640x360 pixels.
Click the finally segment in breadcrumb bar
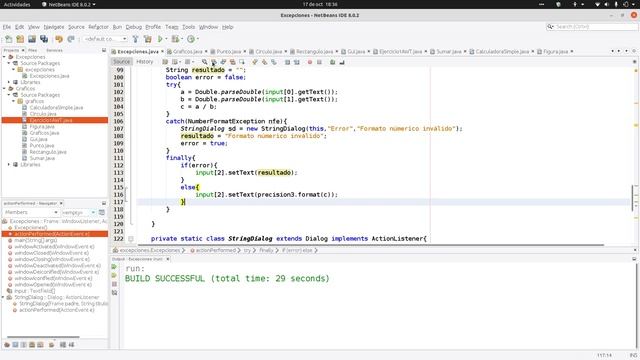click(x=266, y=250)
